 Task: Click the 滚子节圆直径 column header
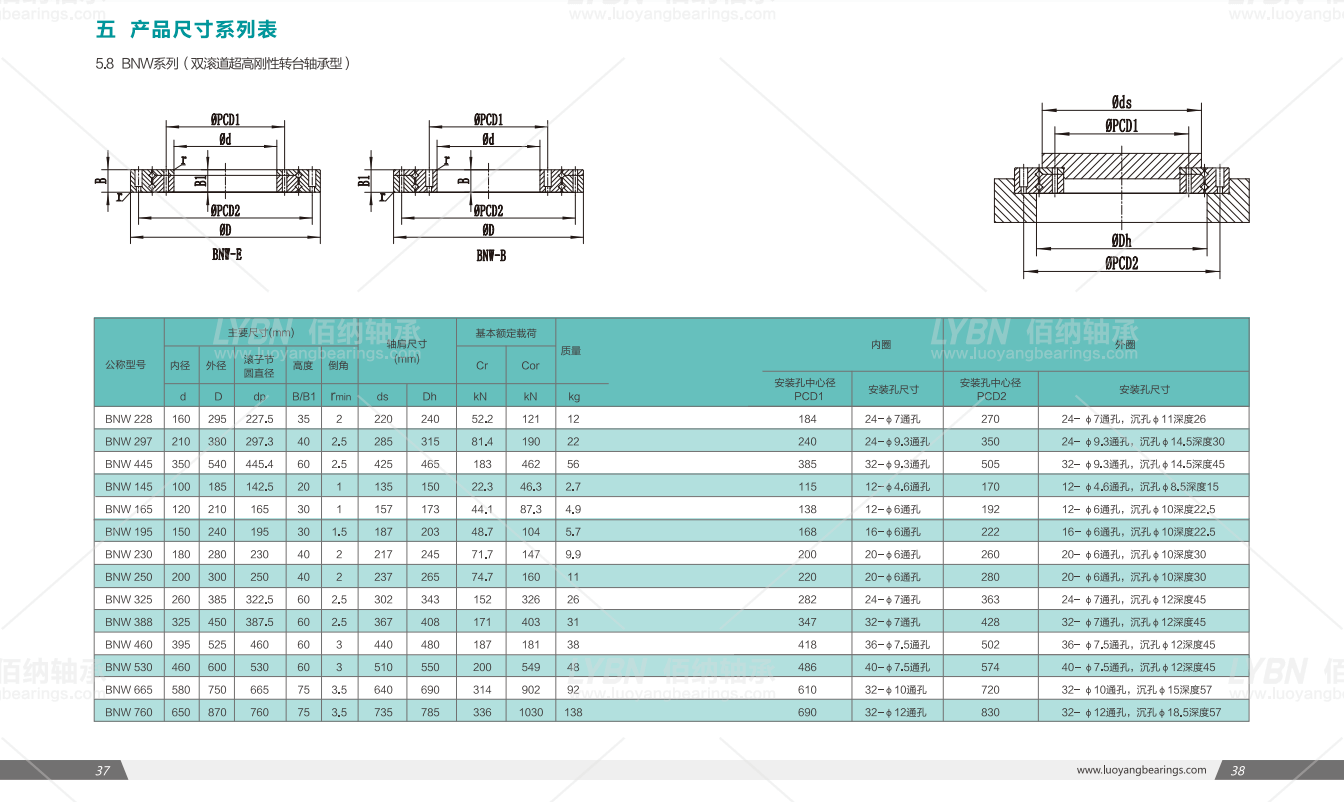tap(260, 365)
